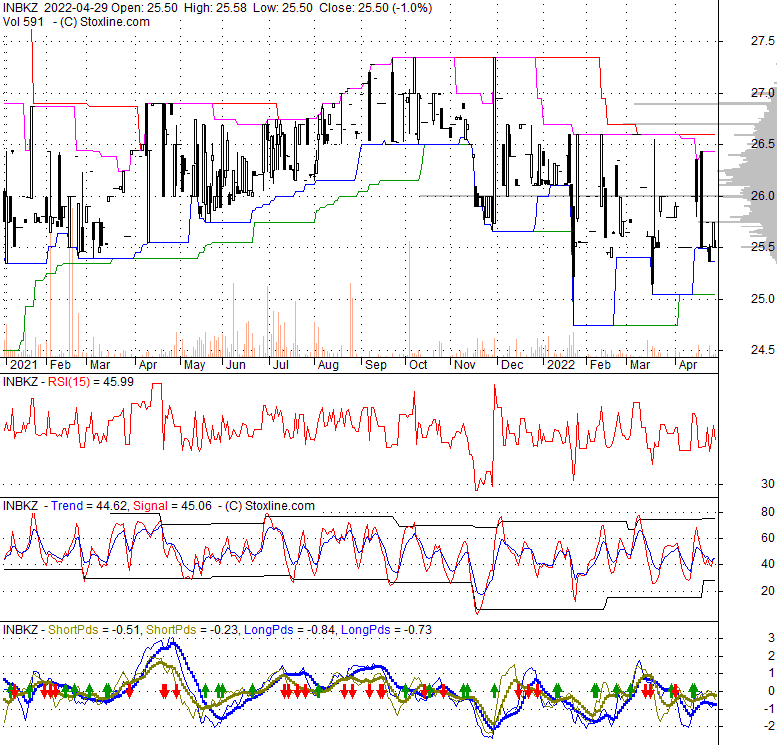
Task: Click the 3 level on the bottom oscillator axis
Action: (x=771, y=638)
